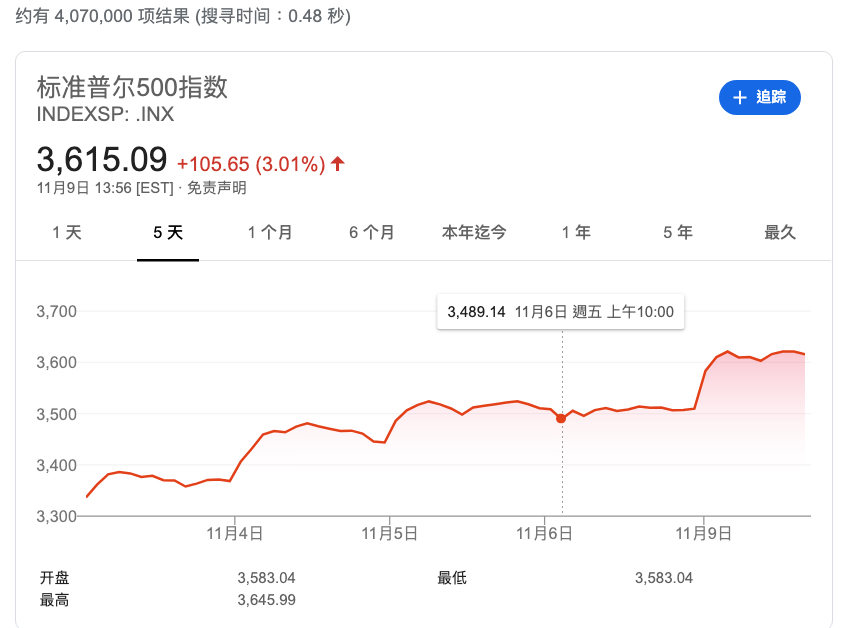The width and height of the screenshot is (856, 628).
Task: Click the 11月9日 13:56 [EST] timestamp
Action: (105, 188)
